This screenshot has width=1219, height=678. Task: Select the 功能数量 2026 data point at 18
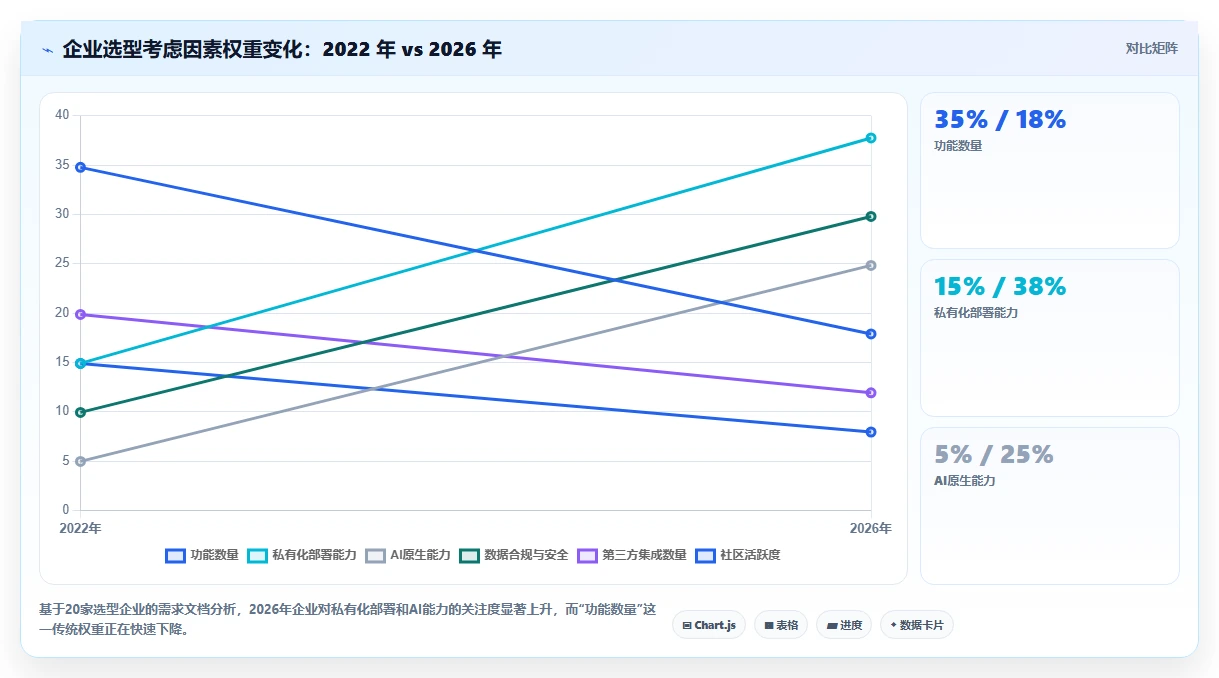(x=871, y=334)
